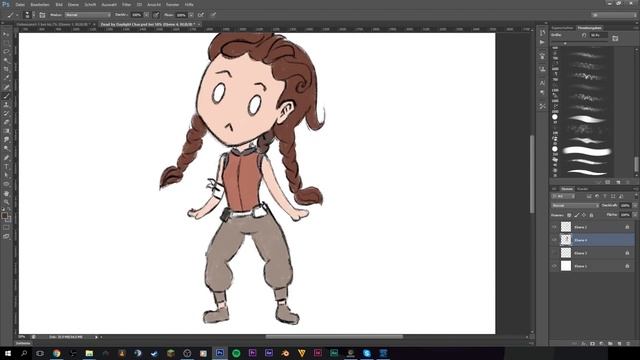Filter layers by pixel layer icon
Screen dimensions: 640x360
(589, 196)
